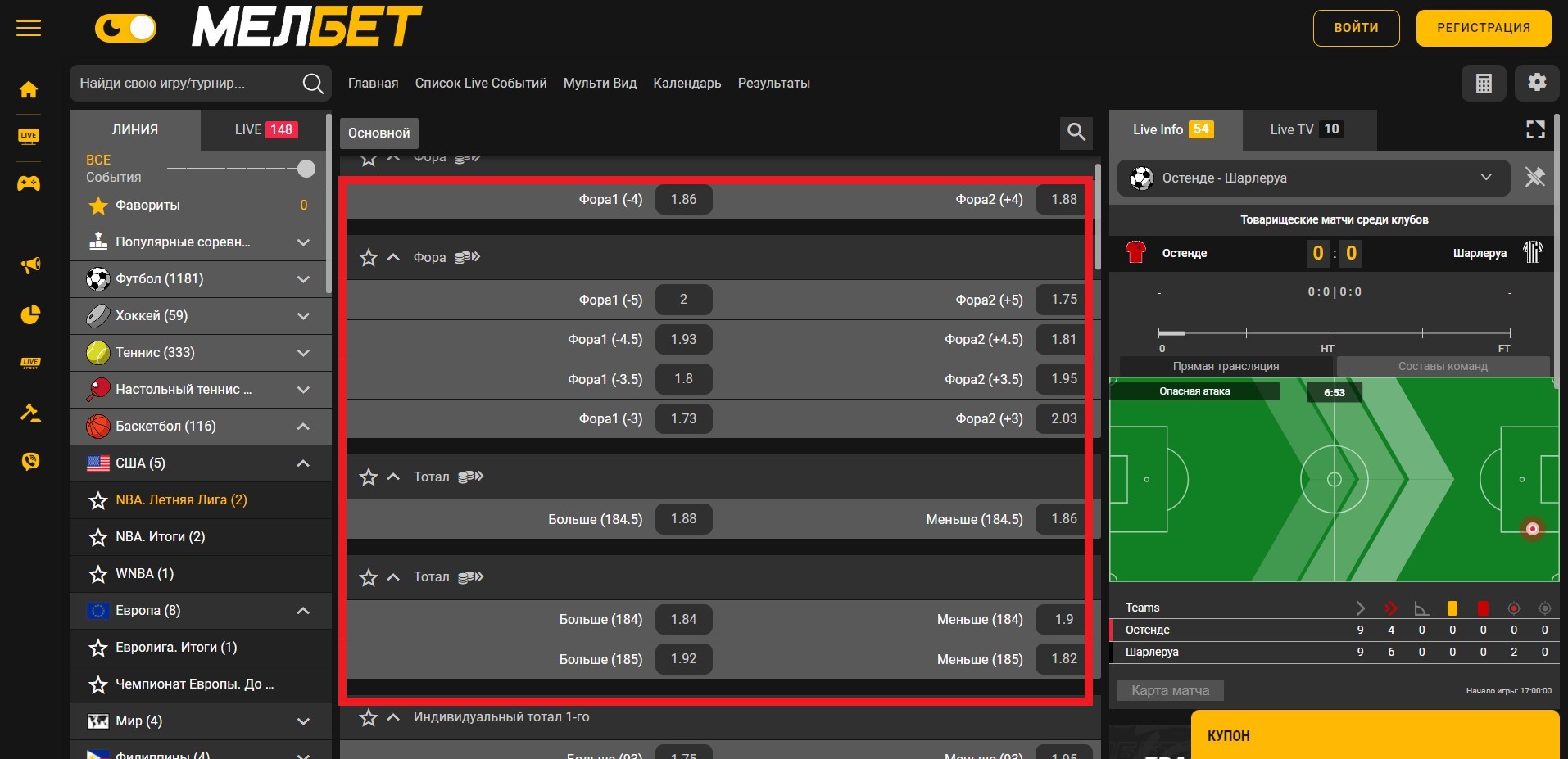Click the pin icon beside match selector
The width and height of the screenshot is (1568, 759).
[1534, 177]
